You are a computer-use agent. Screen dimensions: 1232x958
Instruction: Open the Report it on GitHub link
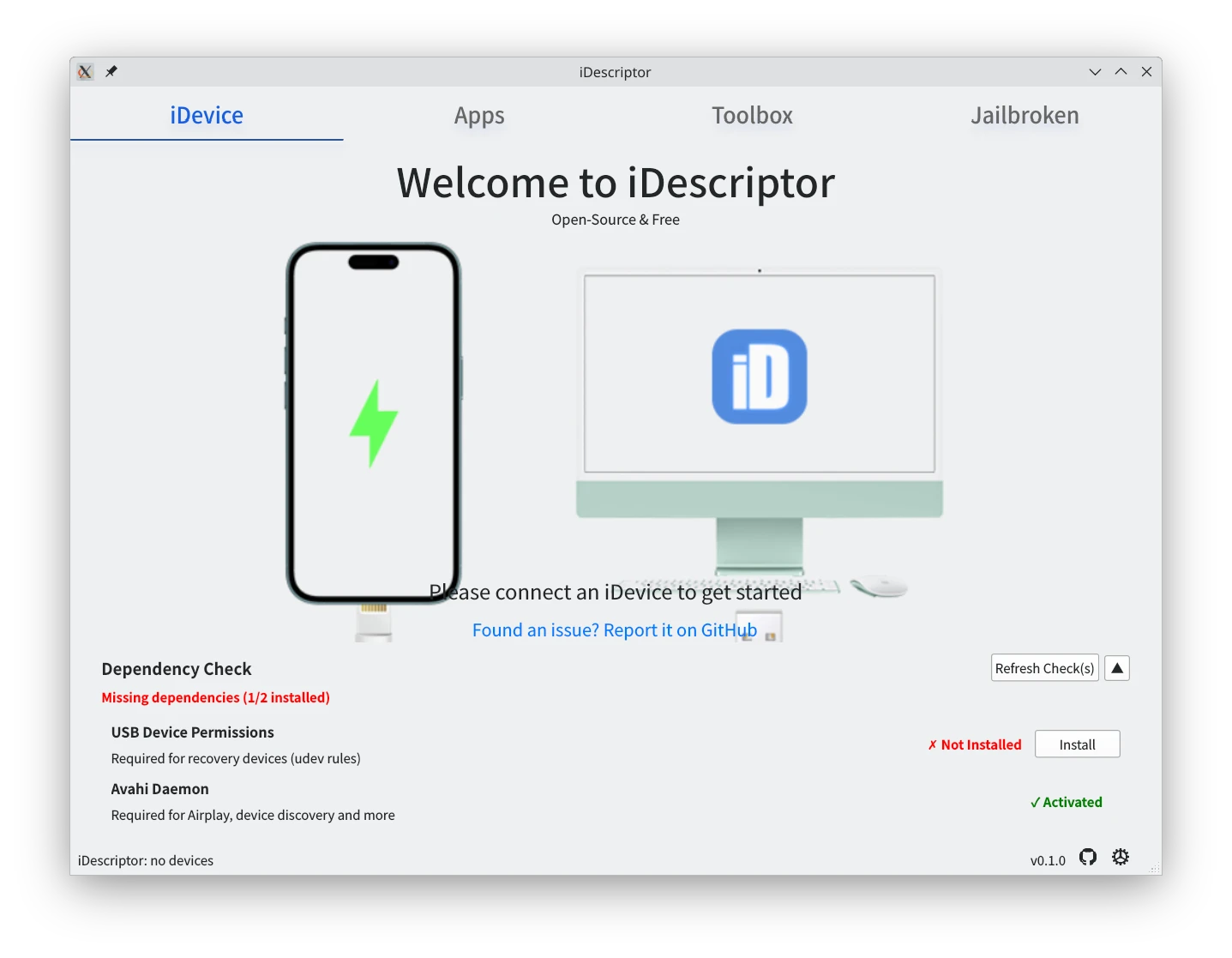click(614, 630)
